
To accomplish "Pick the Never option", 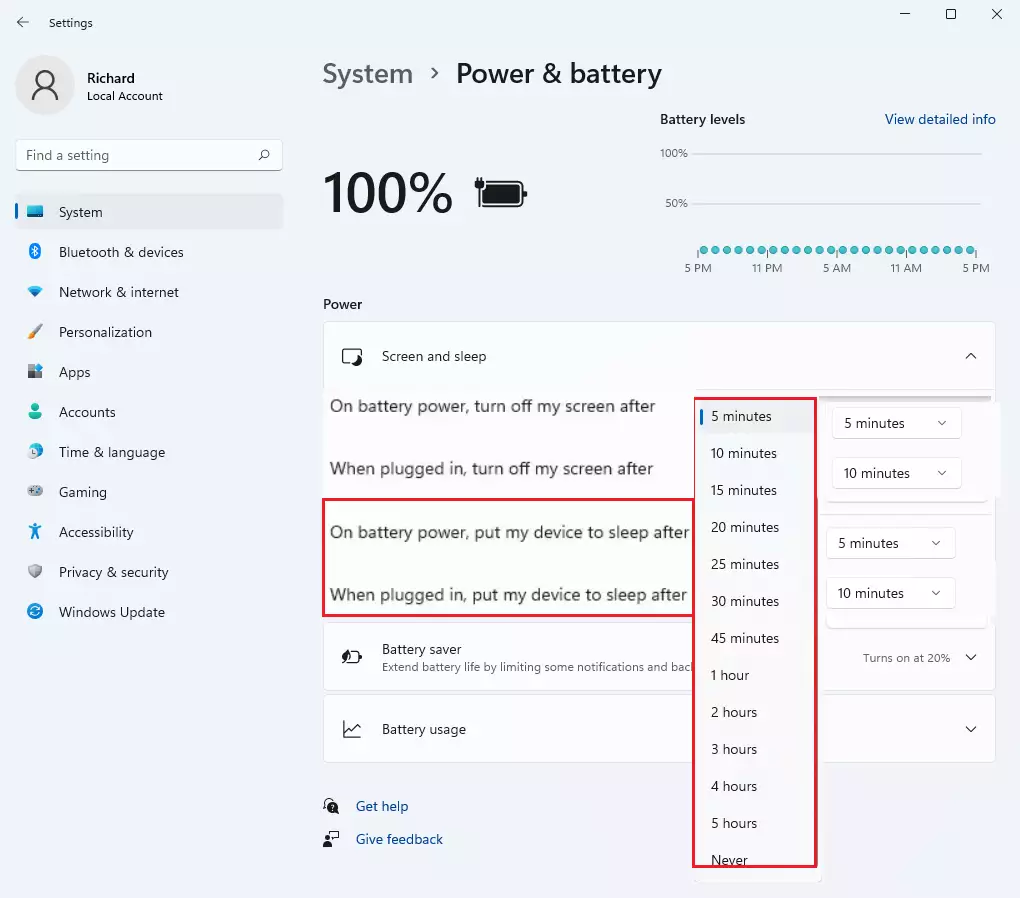I will point(729,860).
